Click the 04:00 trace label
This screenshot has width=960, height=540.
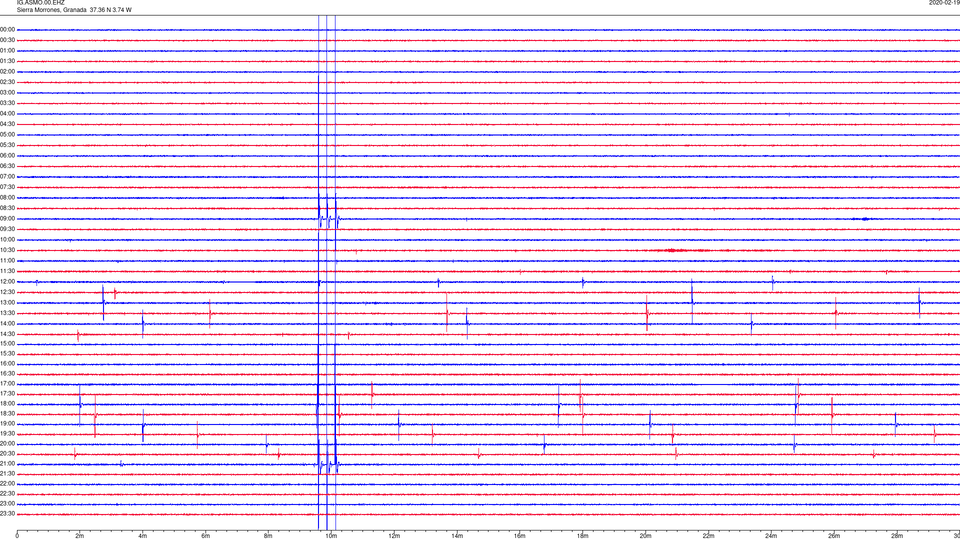(7, 114)
